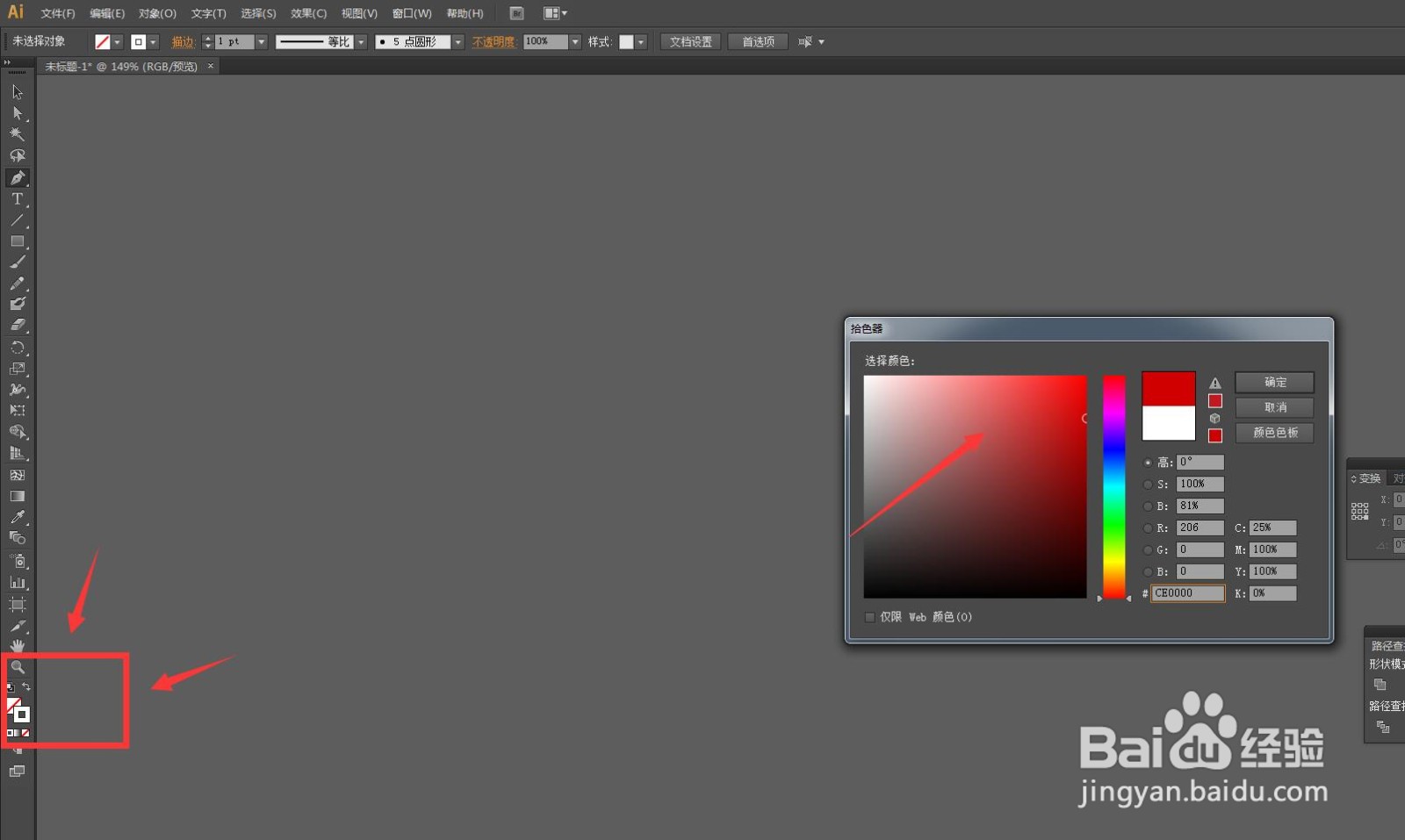The image size is (1405, 840).
Task: Open the 窗口(W) menu
Action: click(x=412, y=13)
